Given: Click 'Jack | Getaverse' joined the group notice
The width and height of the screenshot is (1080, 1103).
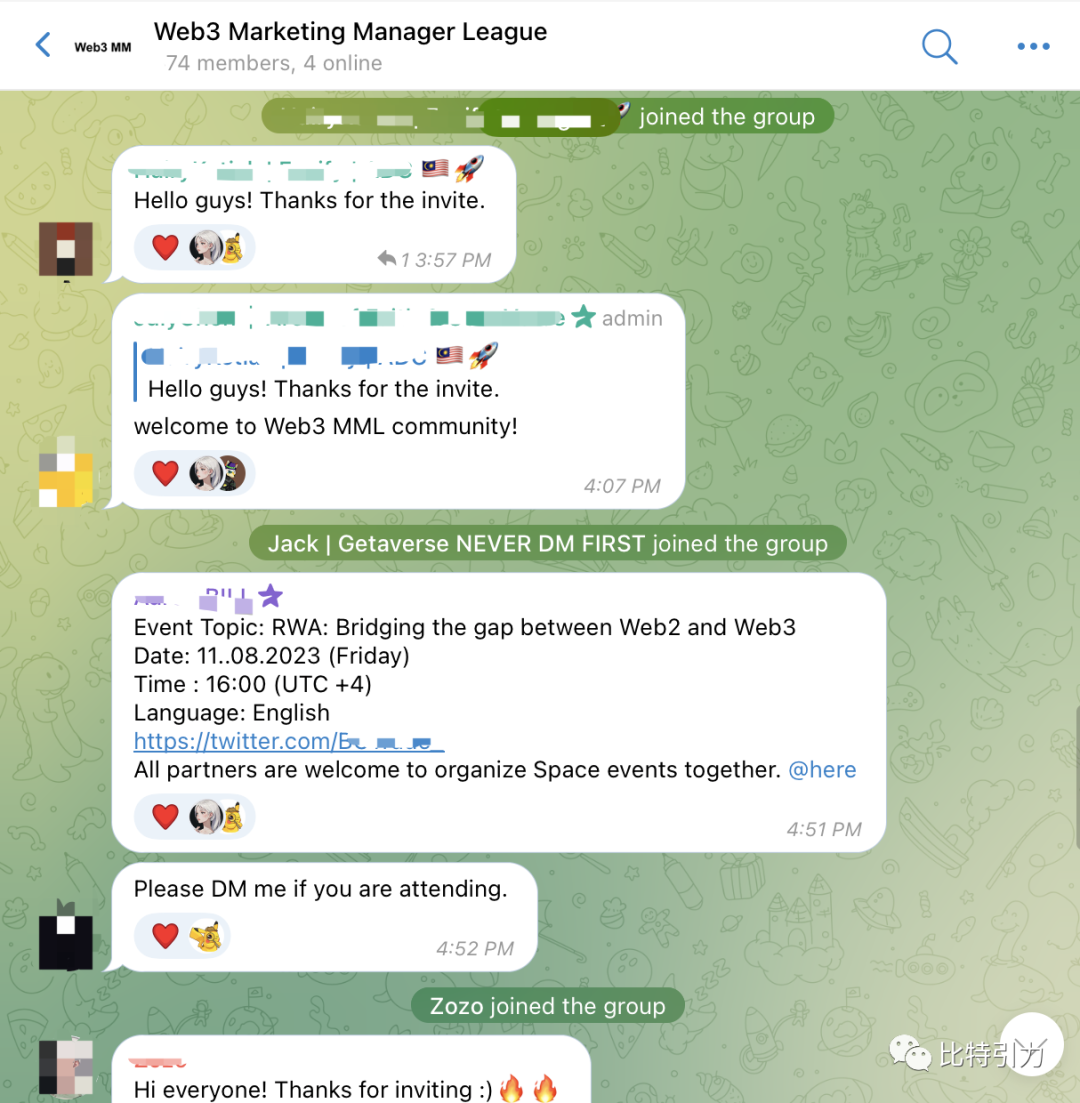Looking at the screenshot, I should click(x=547, y=543).
